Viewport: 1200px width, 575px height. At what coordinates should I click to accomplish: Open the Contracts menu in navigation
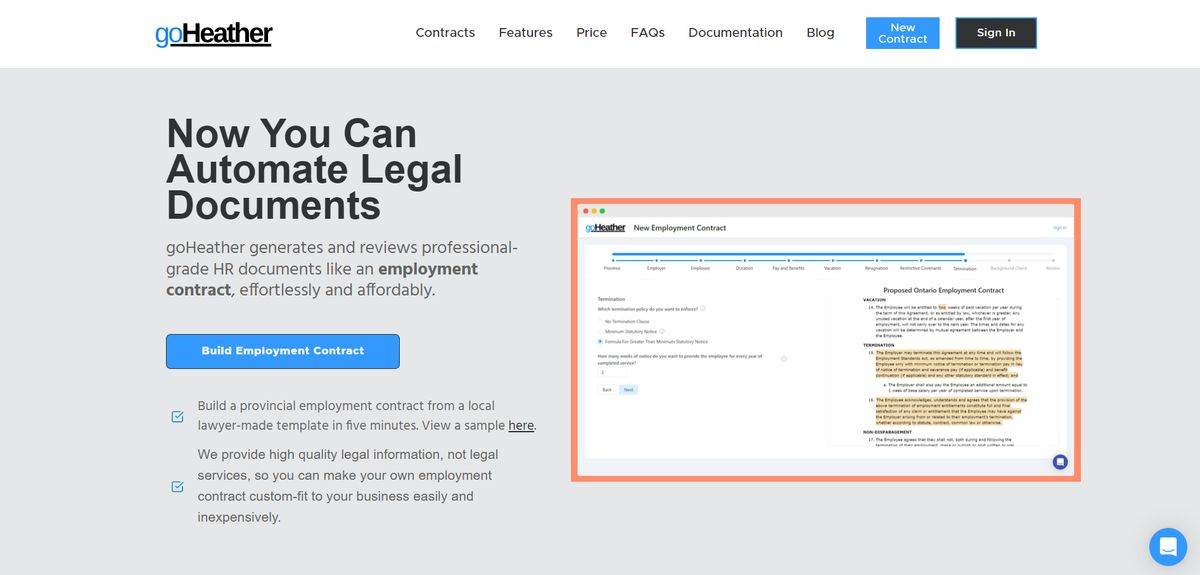click(445, 33)
